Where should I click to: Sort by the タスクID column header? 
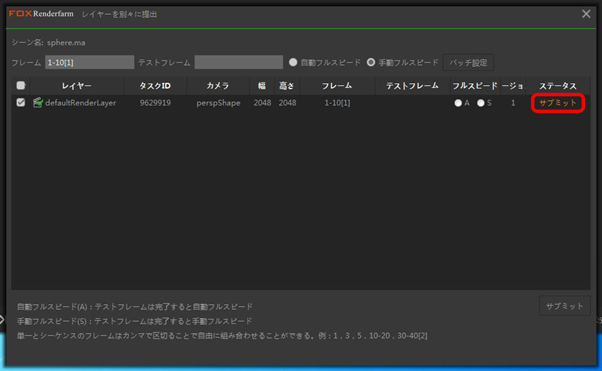(155, 86)
